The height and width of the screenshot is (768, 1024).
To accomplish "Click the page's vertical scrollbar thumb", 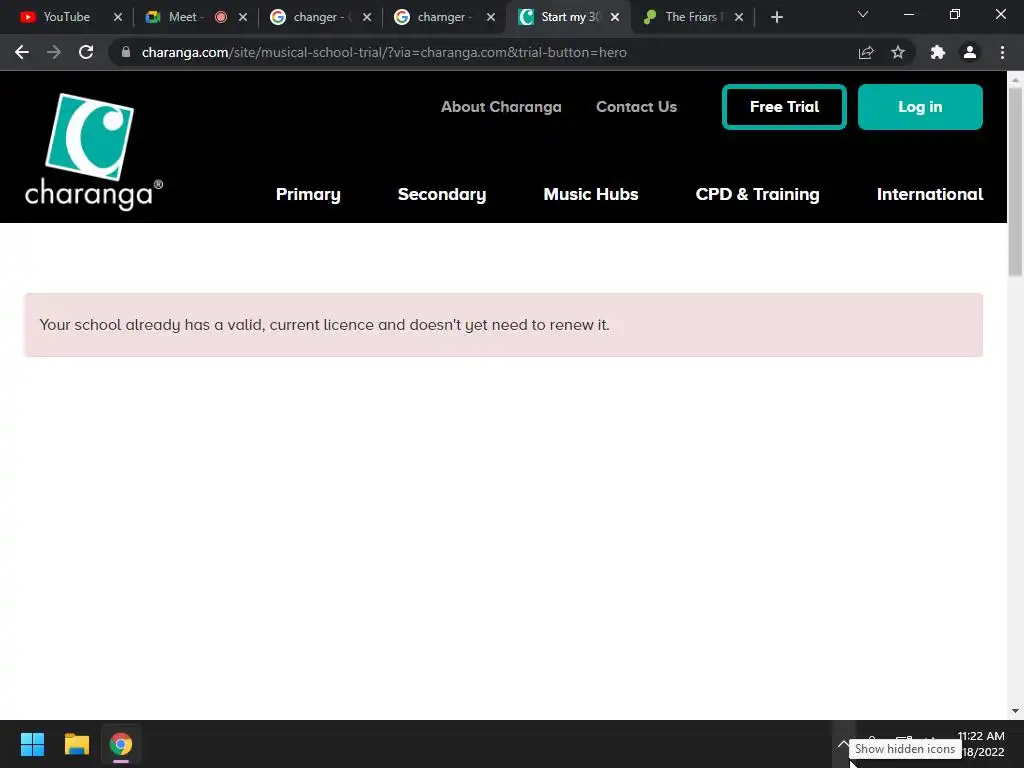I will (1015, 182).
